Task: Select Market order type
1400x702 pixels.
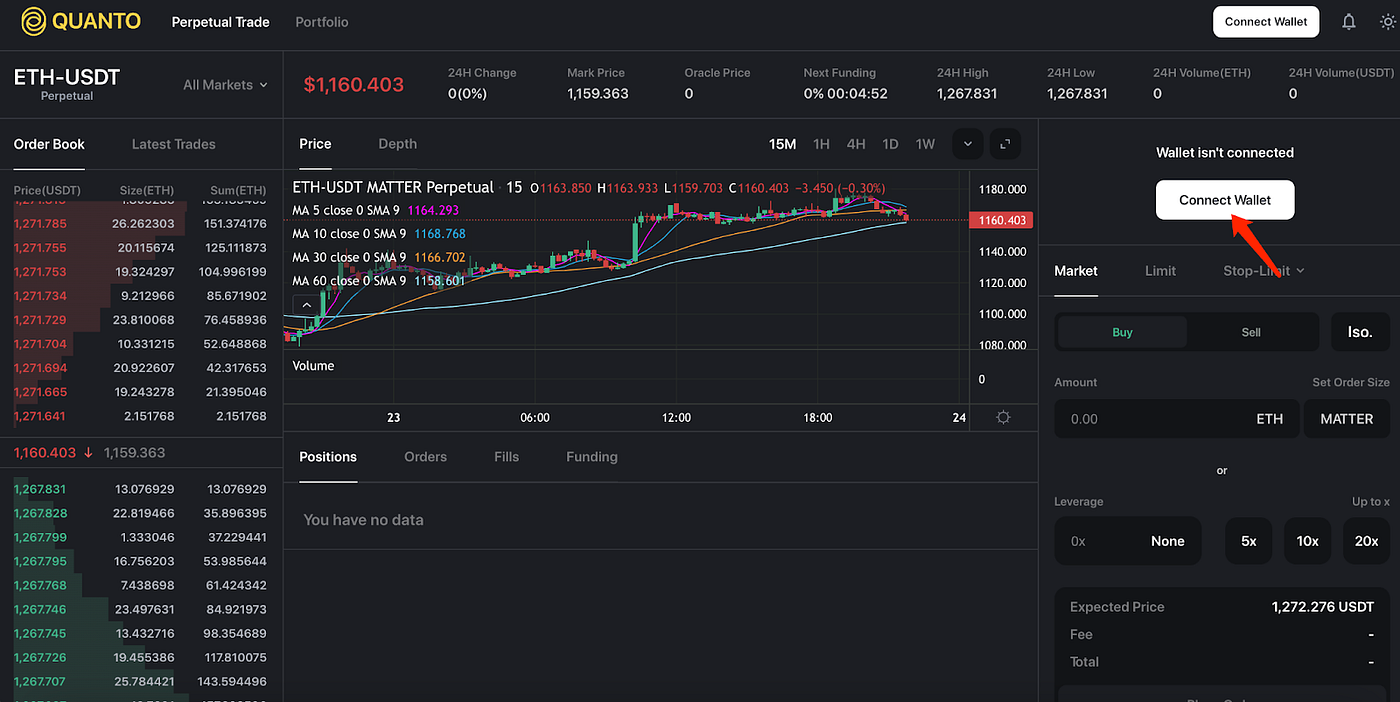Action: (1076, 271)
